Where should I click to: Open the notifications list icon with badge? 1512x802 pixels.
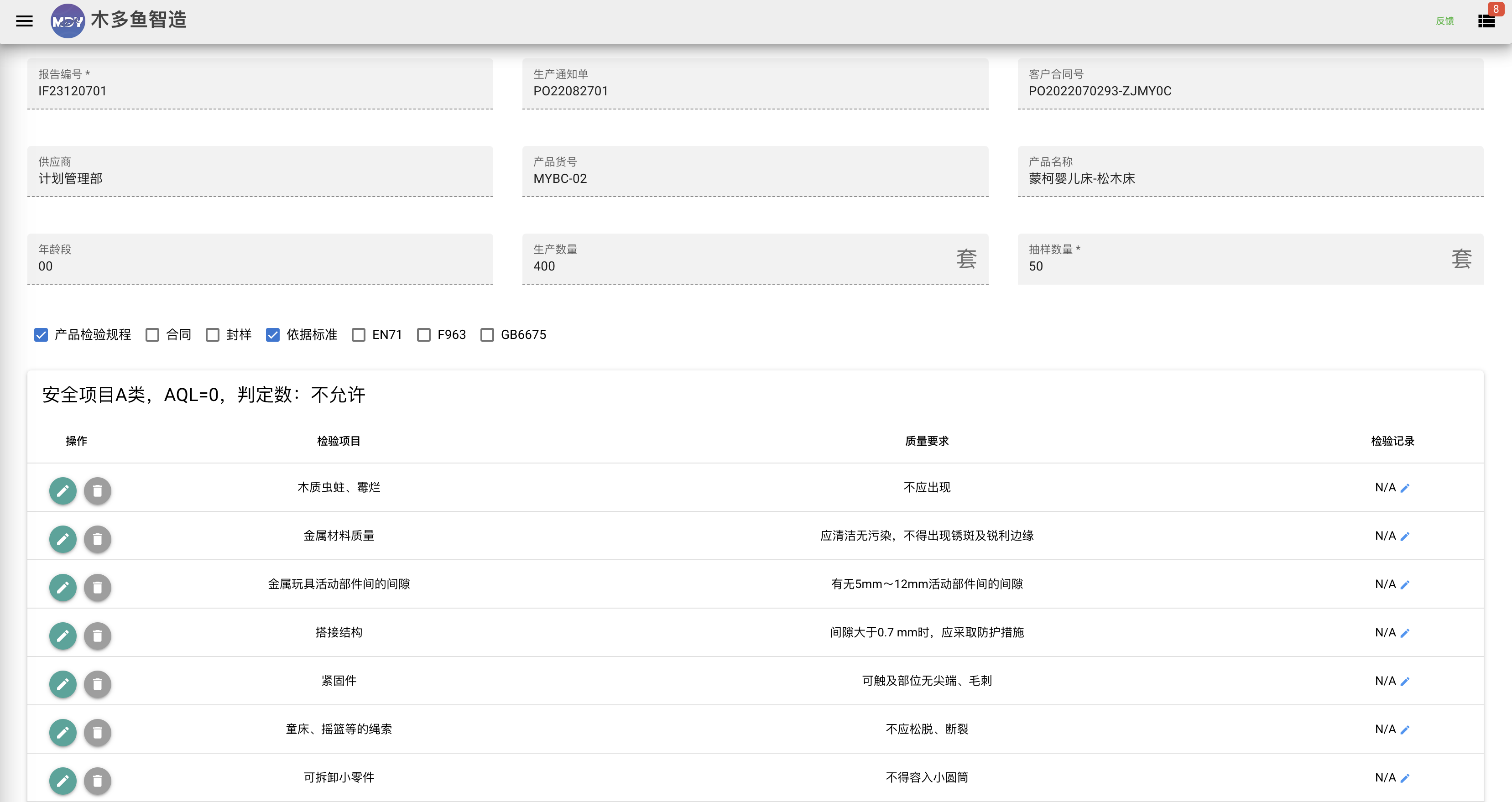pos(1486,21)
